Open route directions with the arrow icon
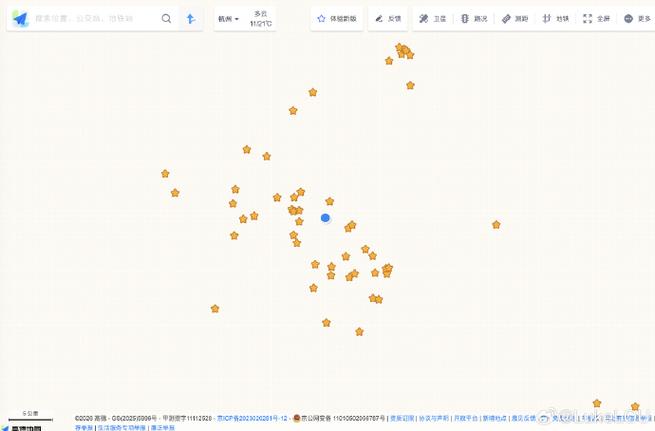The image size is (655, 431). (x=191, y=19)
